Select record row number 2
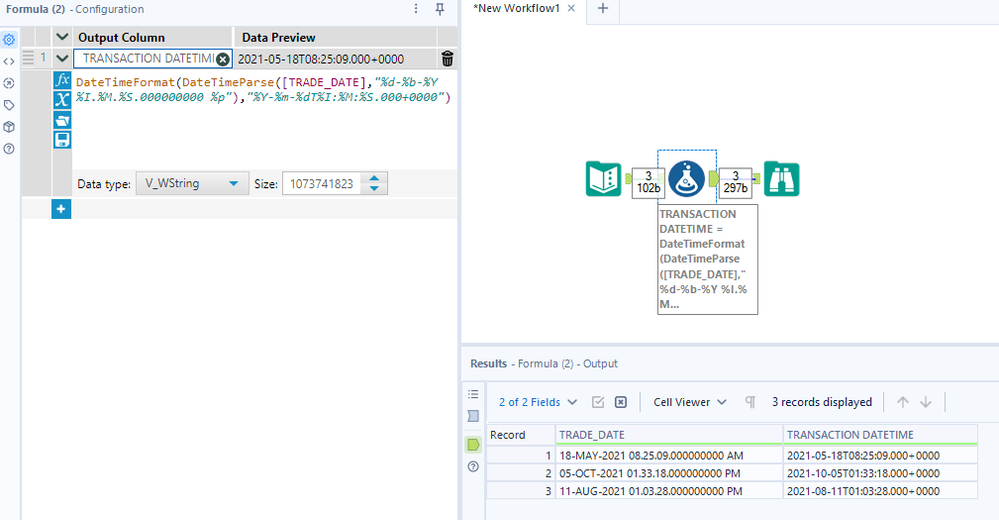999x520 pixels. [x=521, y=473]
